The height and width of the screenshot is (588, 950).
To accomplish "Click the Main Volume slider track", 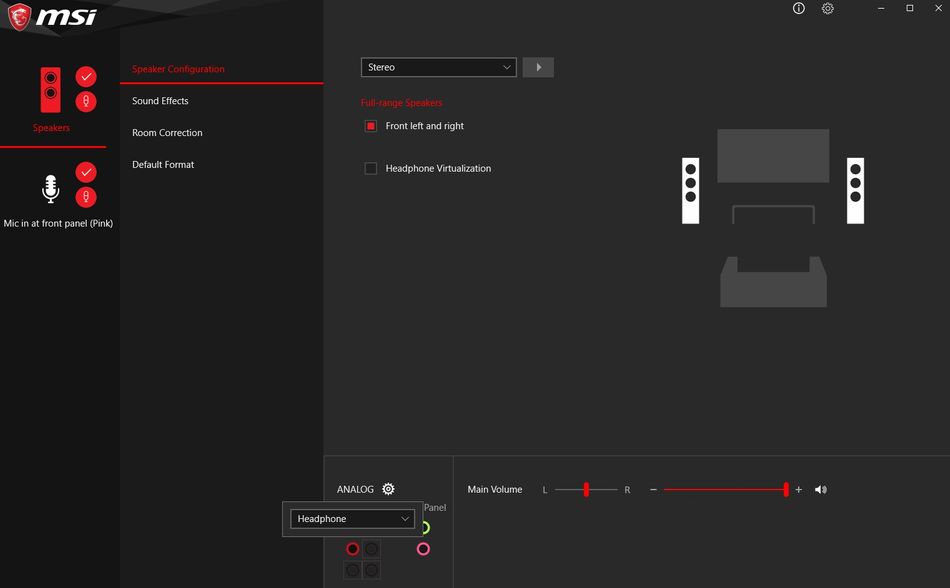I will click(724, 490).
